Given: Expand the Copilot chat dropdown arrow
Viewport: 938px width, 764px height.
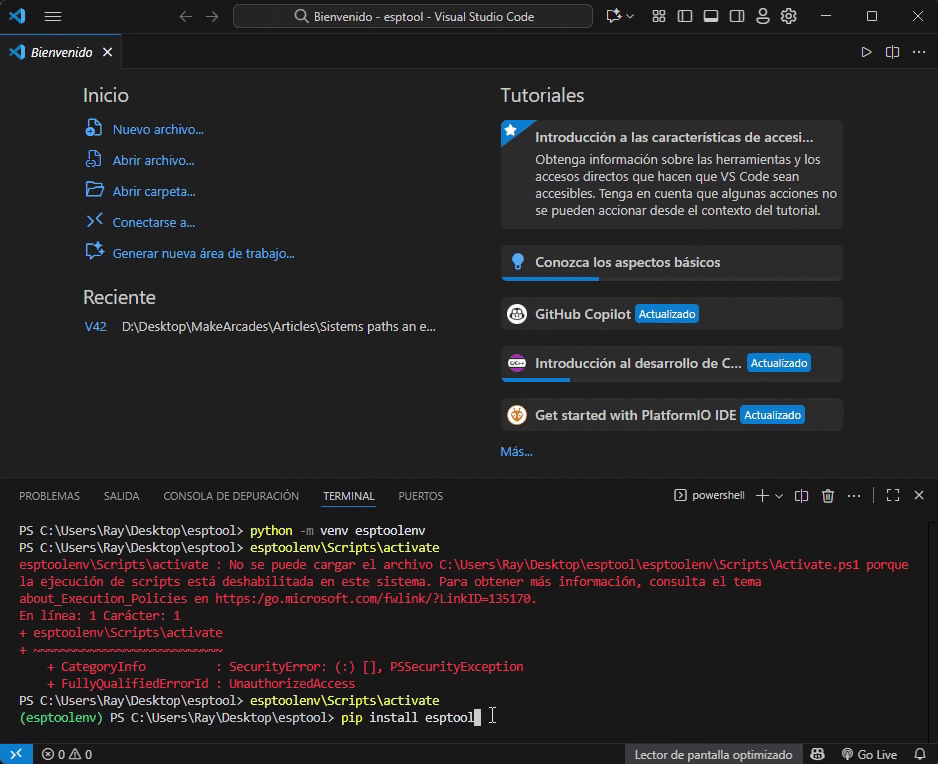Looking at the screenshot, I should [630, 17].
